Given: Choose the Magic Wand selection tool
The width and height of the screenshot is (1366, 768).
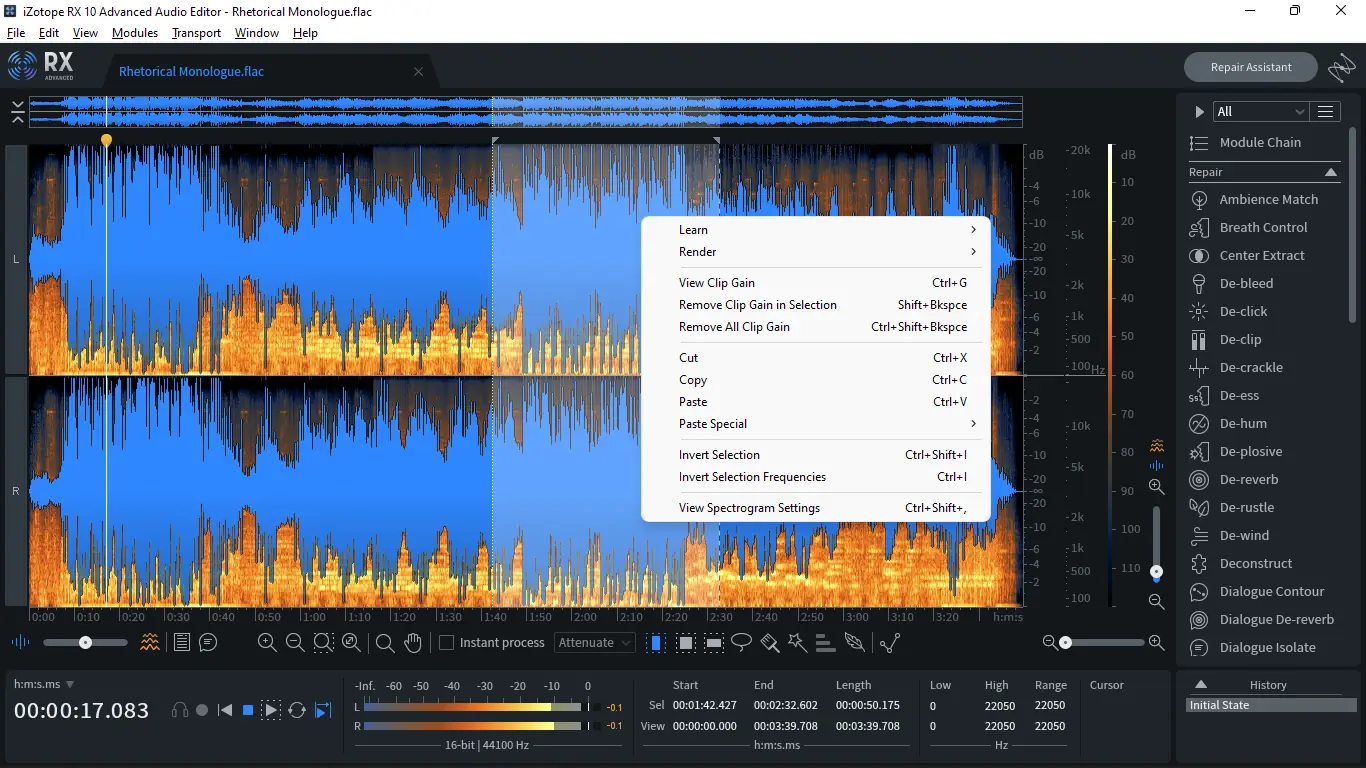Looking at the screenshot, I should 797,643.
